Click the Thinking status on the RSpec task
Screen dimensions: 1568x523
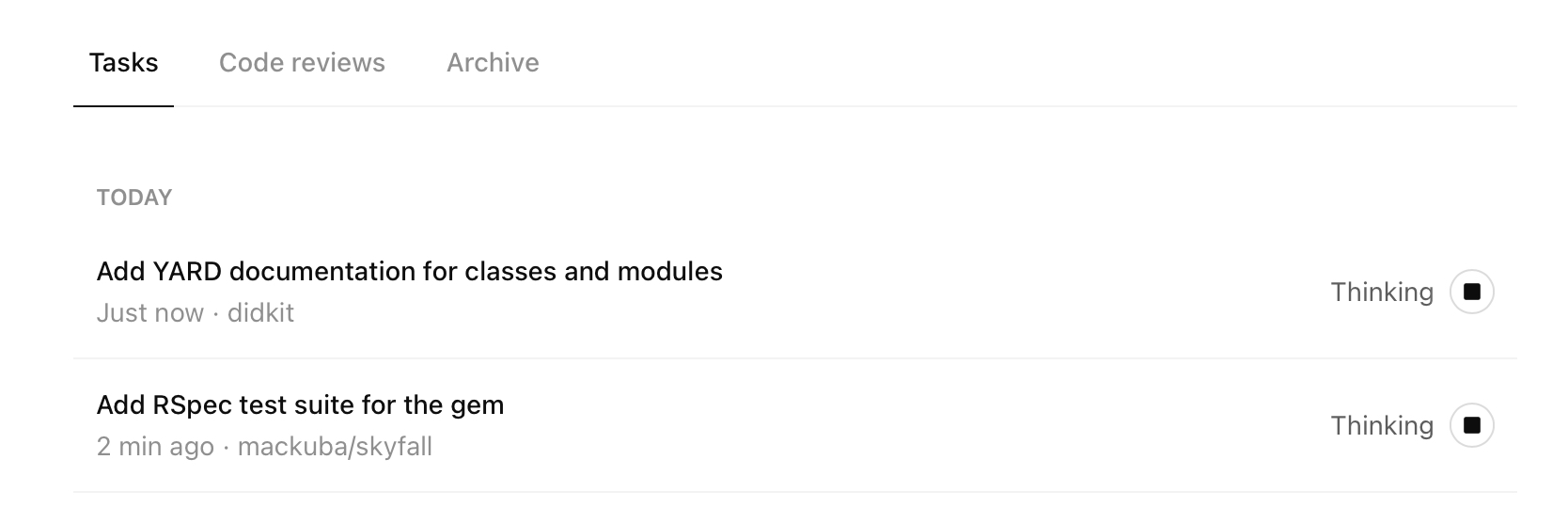1382,425
